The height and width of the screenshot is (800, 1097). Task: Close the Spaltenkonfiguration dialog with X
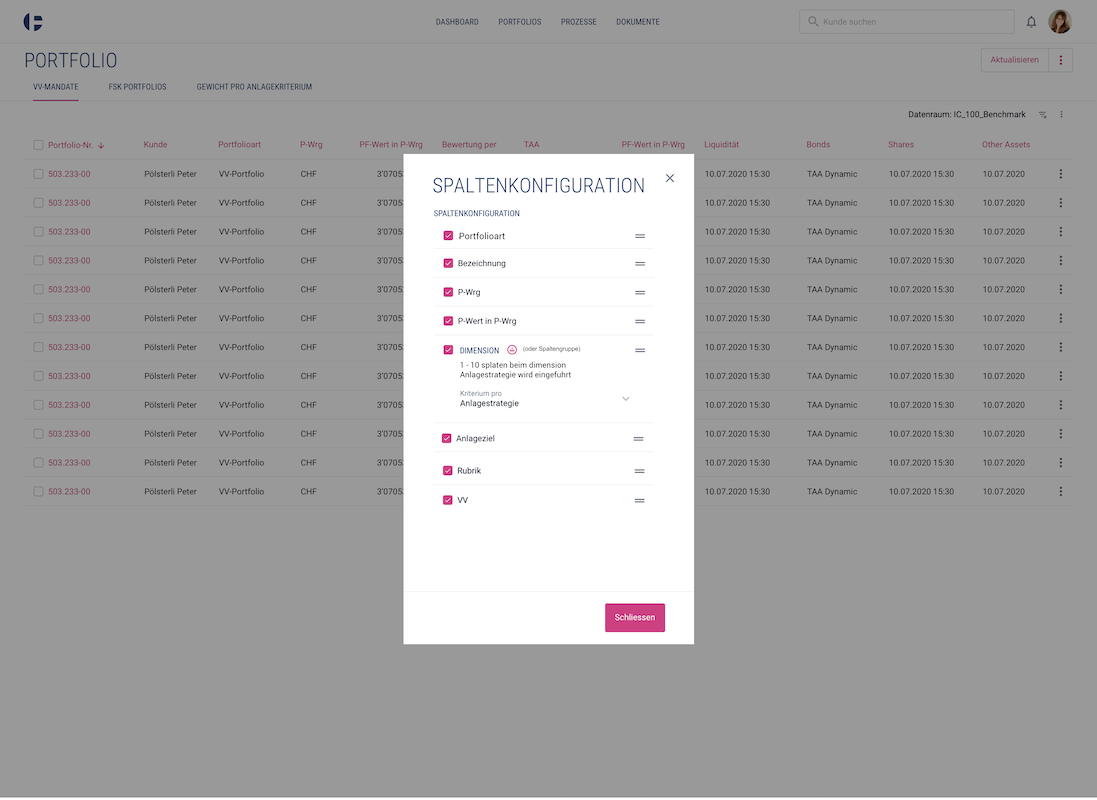coord(670,178)
